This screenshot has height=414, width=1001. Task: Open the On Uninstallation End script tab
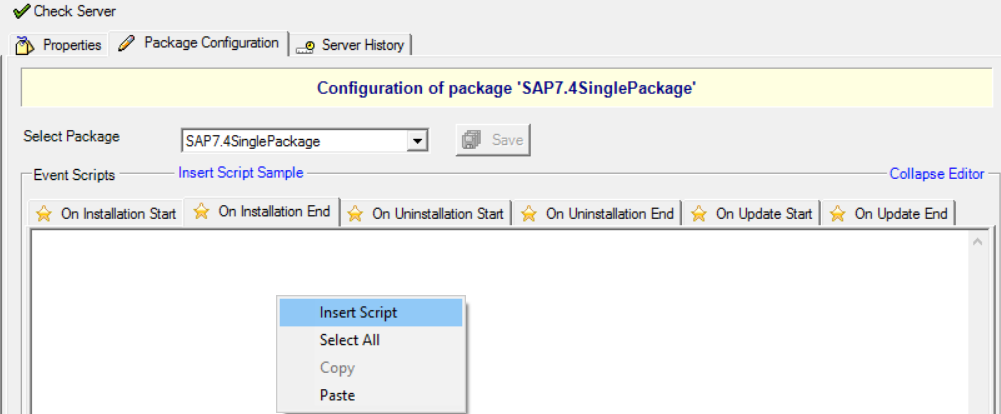click(x=598, y=214)
